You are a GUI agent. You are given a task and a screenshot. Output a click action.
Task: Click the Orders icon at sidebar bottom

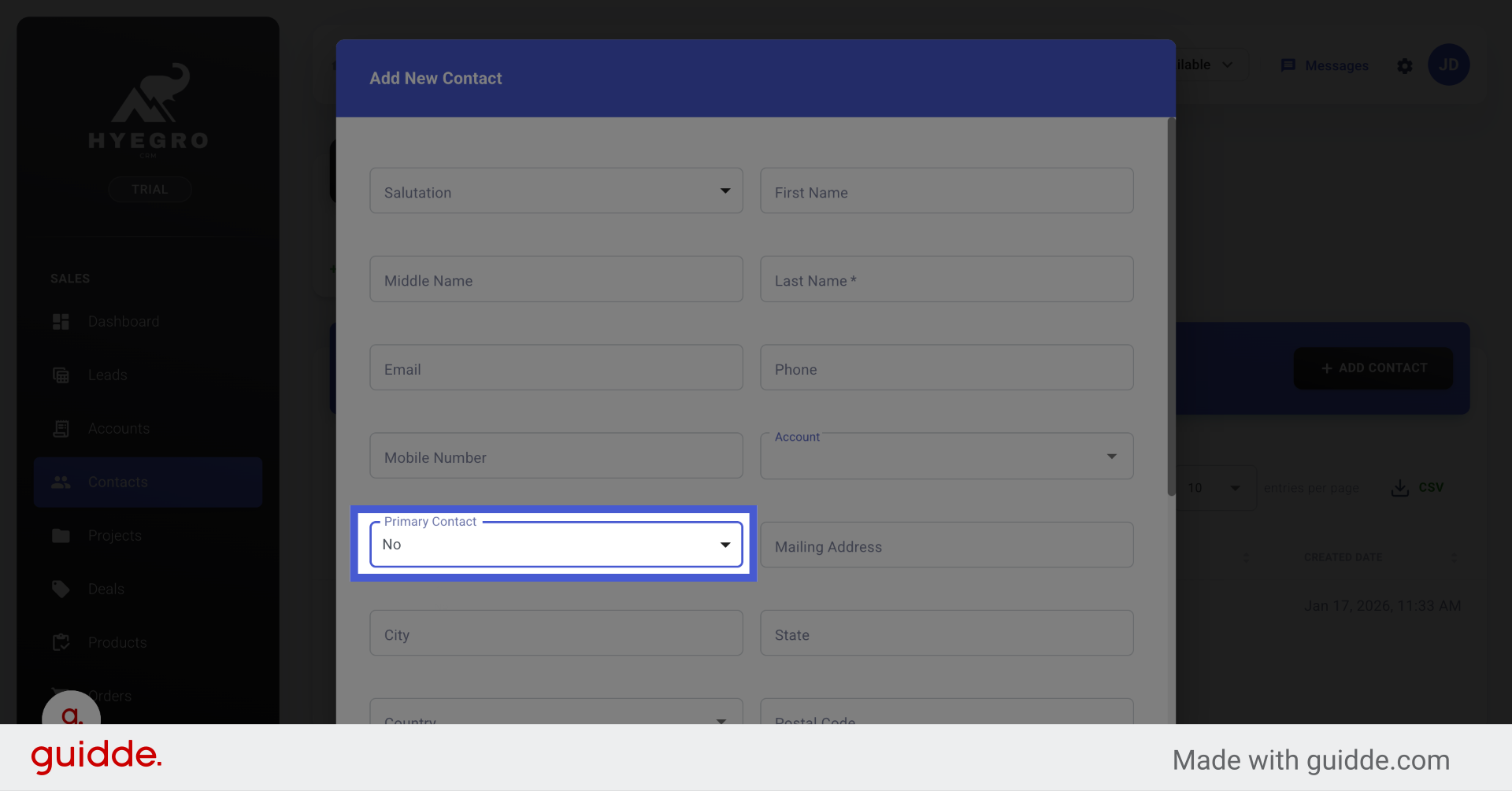coord(61,696)
